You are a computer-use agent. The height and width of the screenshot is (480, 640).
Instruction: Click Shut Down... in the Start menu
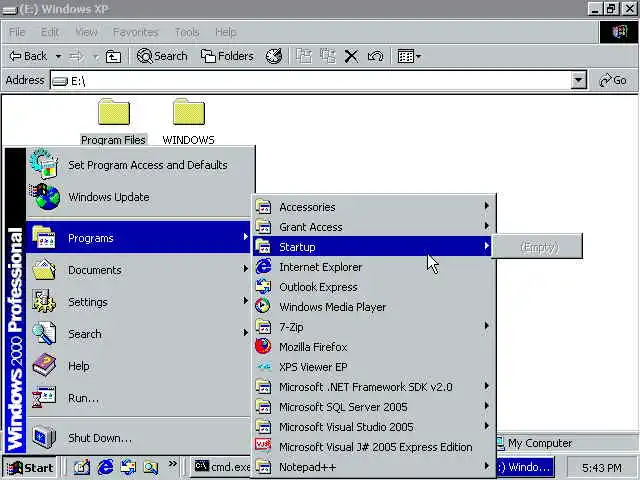pyautogui.click(x=139, y=438)
